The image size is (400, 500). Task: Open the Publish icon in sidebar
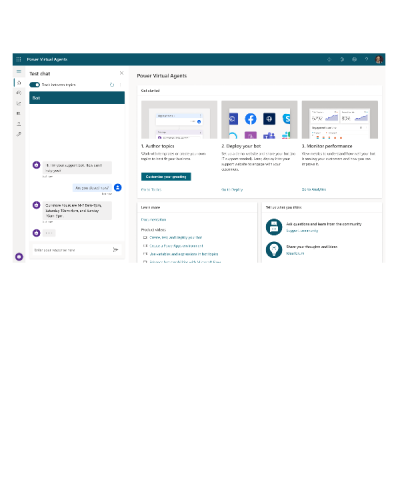[19, 124]
